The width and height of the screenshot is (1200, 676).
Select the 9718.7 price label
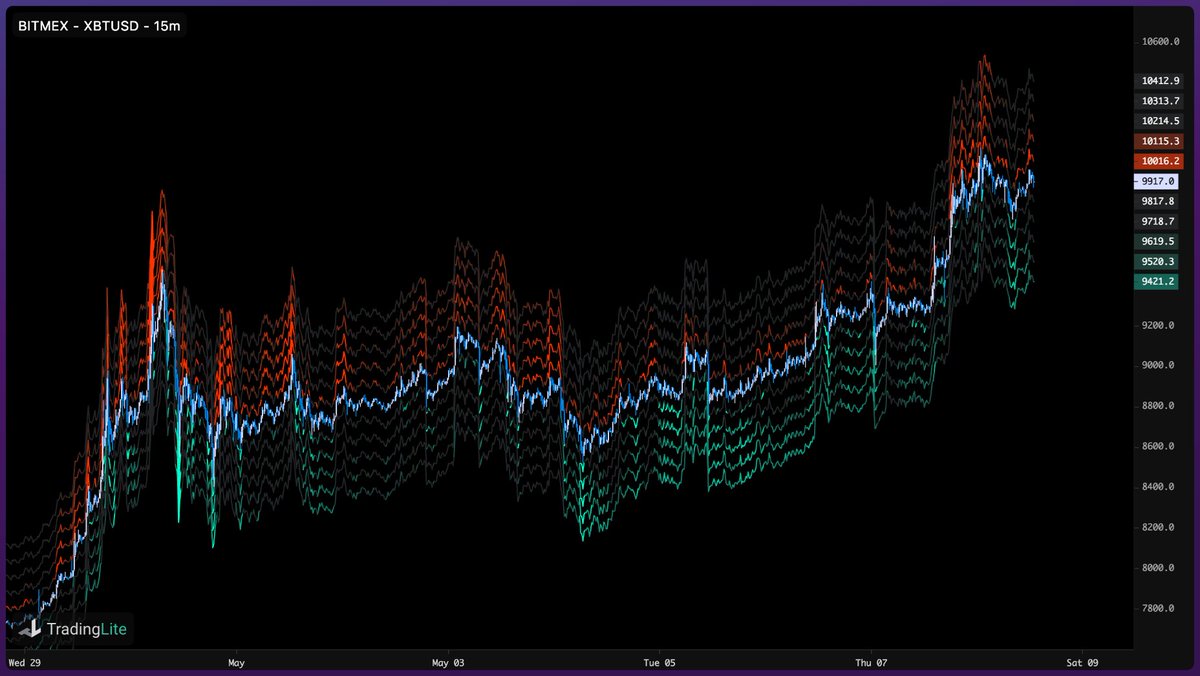(x=1158, y=221)
